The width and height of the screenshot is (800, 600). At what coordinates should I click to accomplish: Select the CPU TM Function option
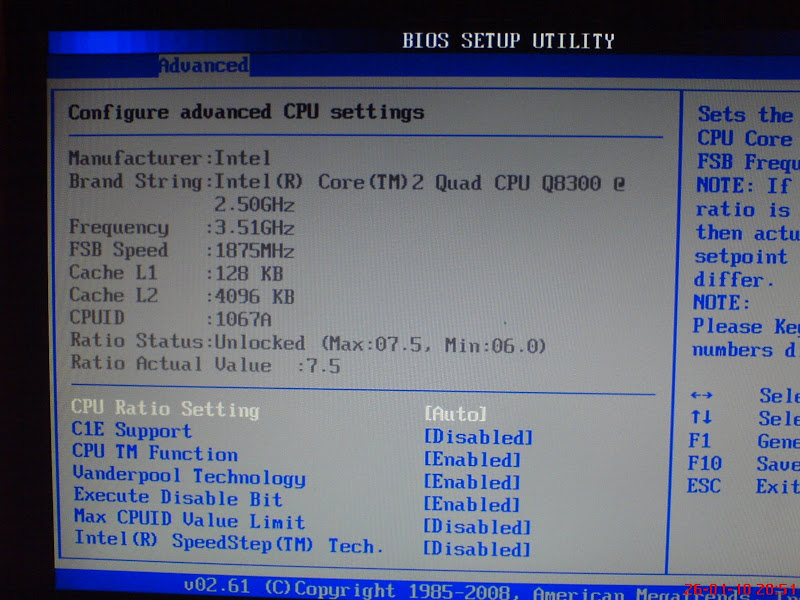(x=155, y=453)
